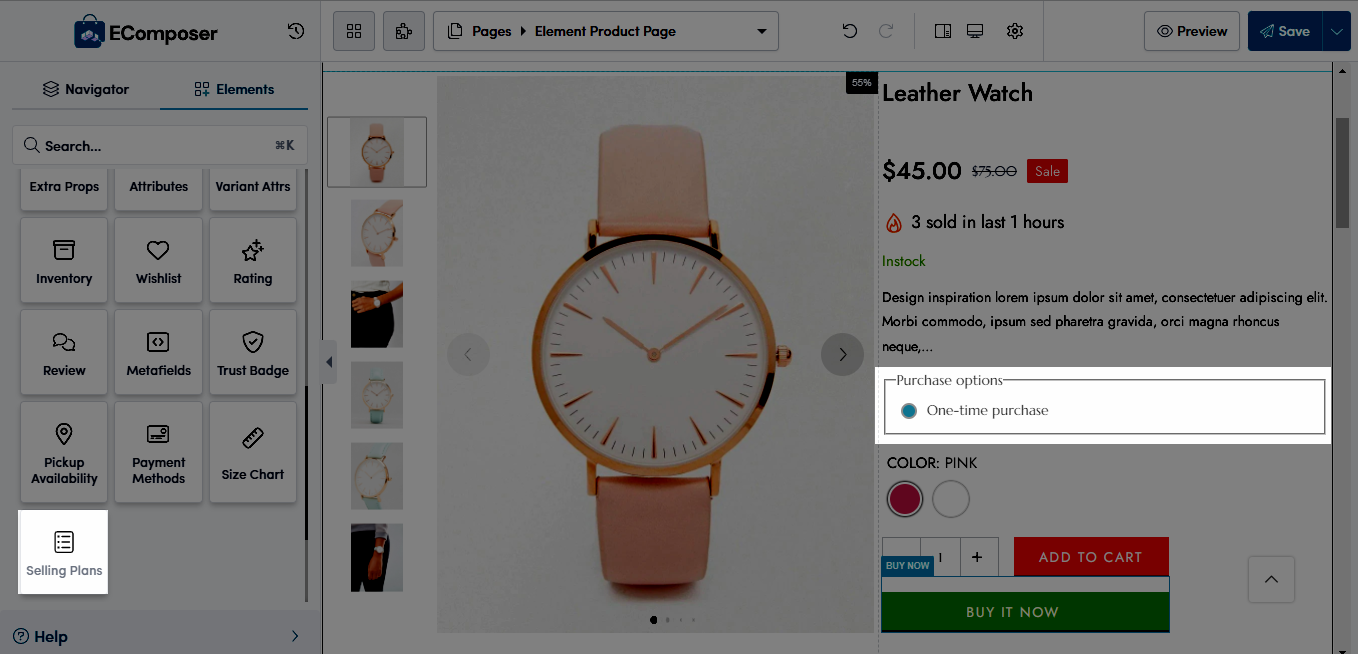The height and width of the screenshot is (654, 1358).
Task: Collapse the left elements panel arrow
Action: (329, 361)
